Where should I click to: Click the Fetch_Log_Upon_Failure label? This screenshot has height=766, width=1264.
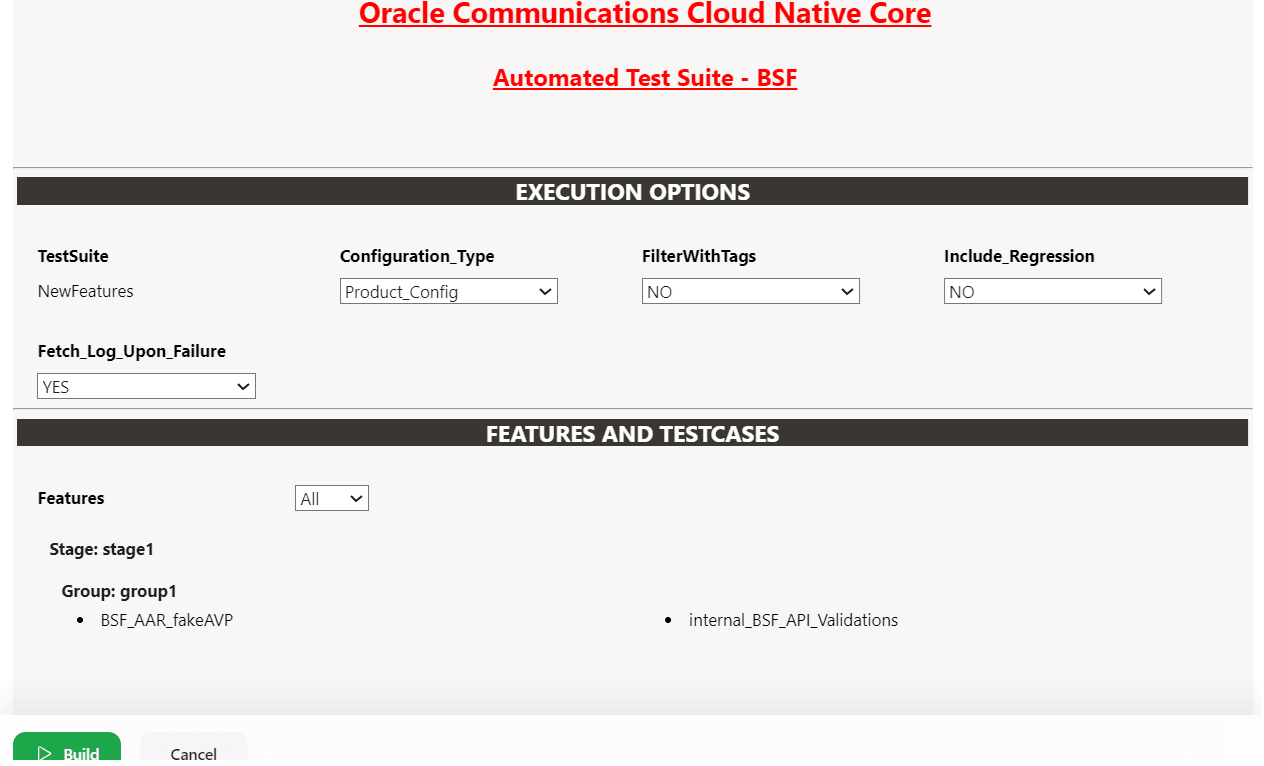(x=132, y=351)
